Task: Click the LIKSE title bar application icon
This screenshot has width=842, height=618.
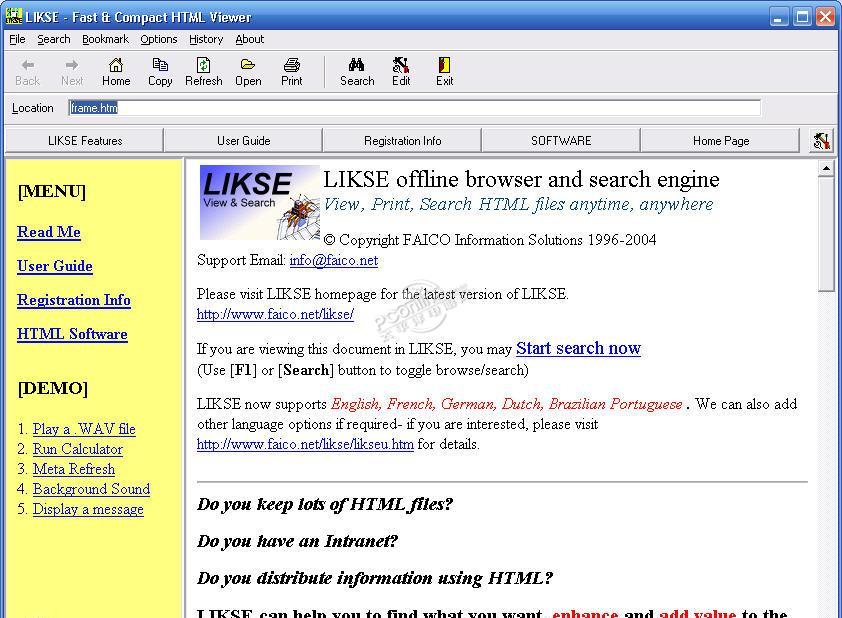Action: [13, 16]
